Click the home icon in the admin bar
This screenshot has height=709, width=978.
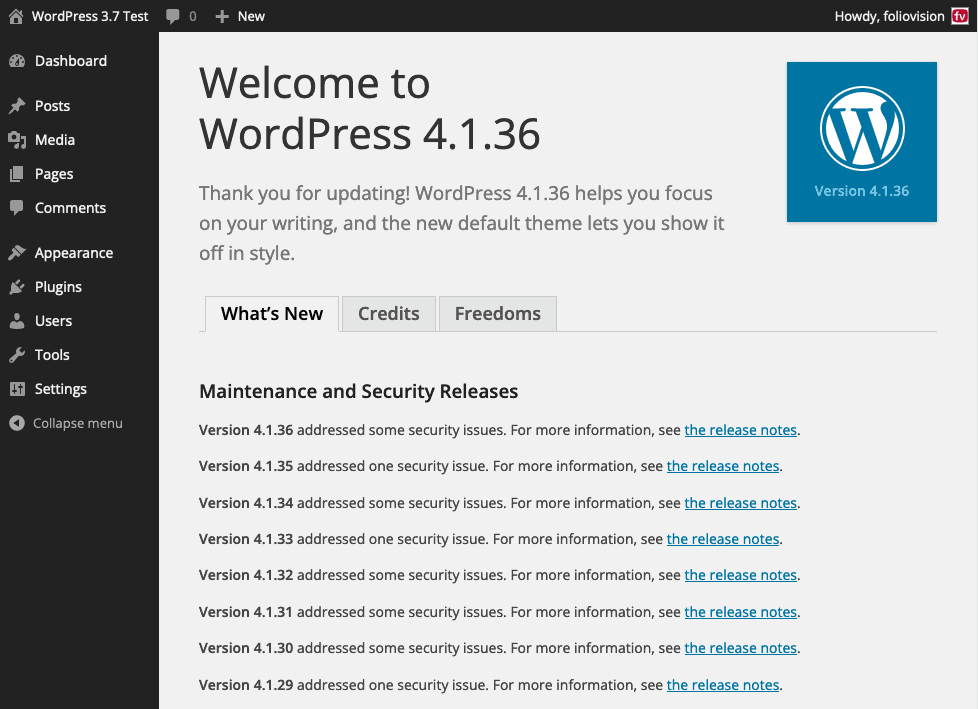click(16, 16)
